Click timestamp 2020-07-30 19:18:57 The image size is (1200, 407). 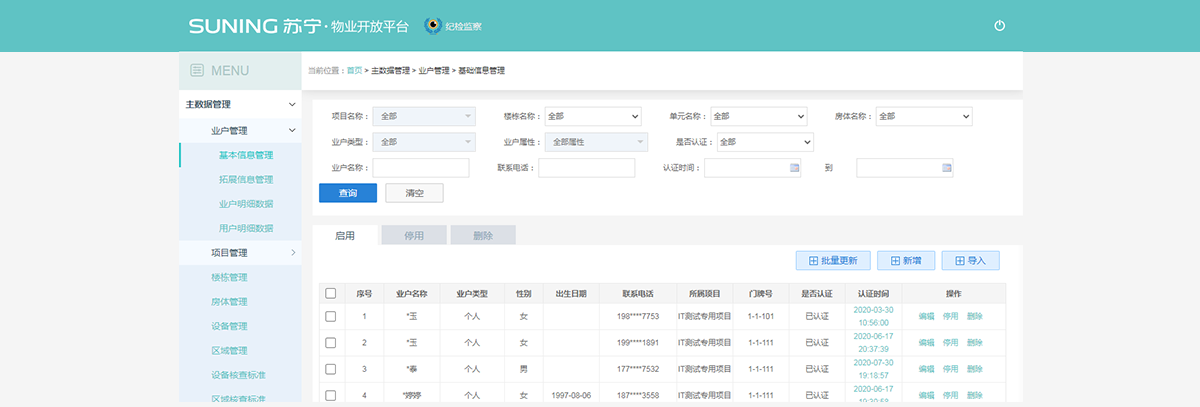click(873, 369)
